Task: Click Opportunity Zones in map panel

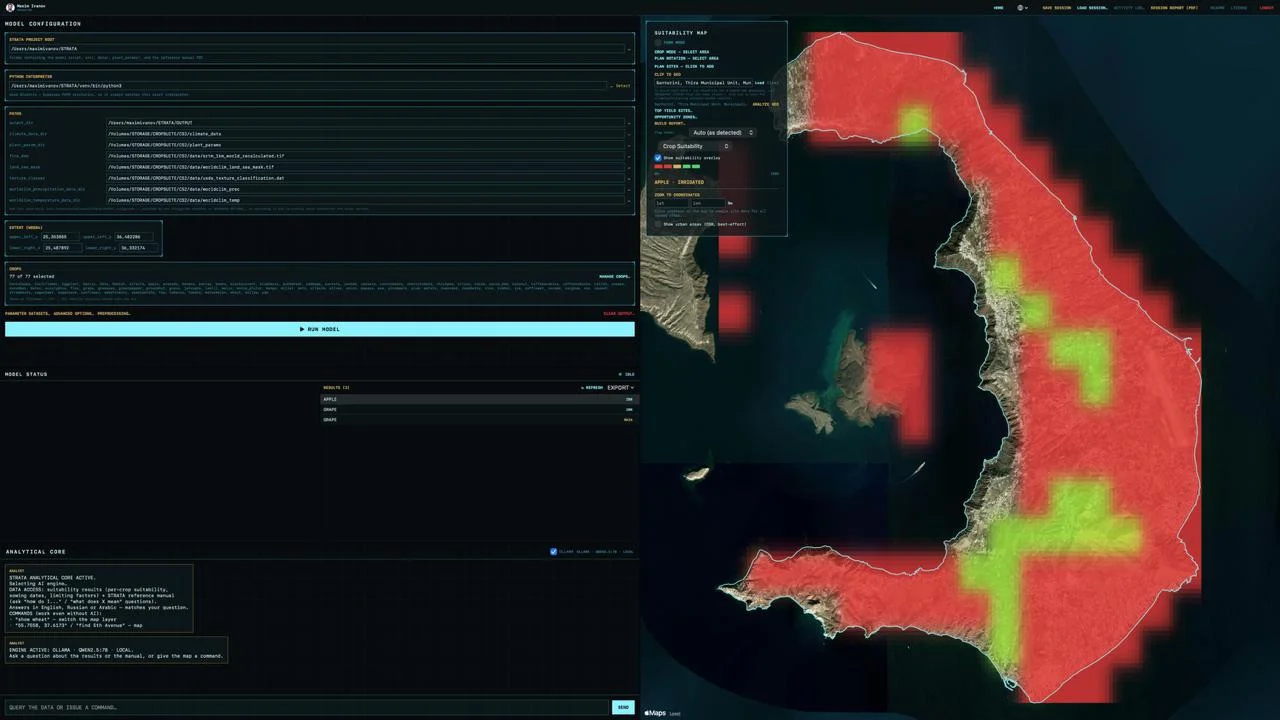Action: (x=675, y=117)
